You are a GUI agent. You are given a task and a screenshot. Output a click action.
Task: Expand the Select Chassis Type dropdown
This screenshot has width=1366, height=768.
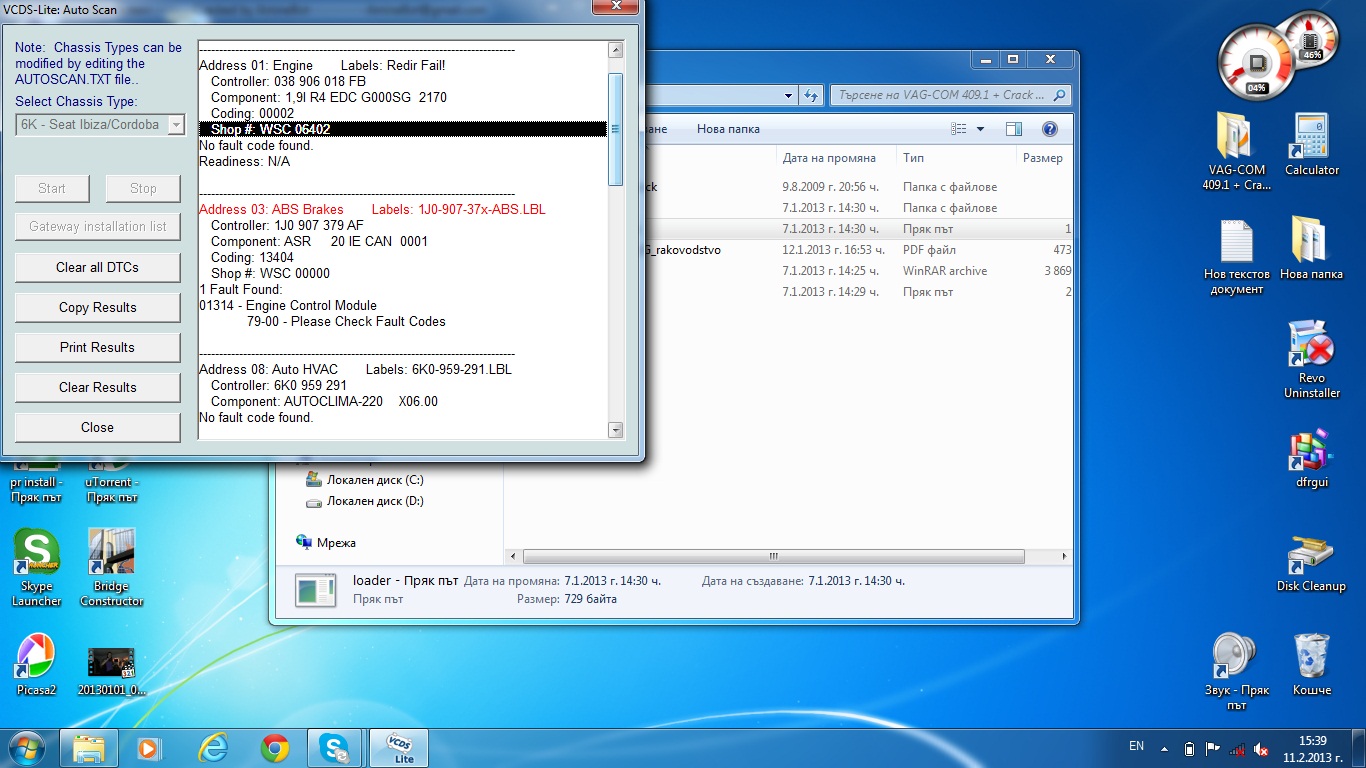click(x=176, y=125)
